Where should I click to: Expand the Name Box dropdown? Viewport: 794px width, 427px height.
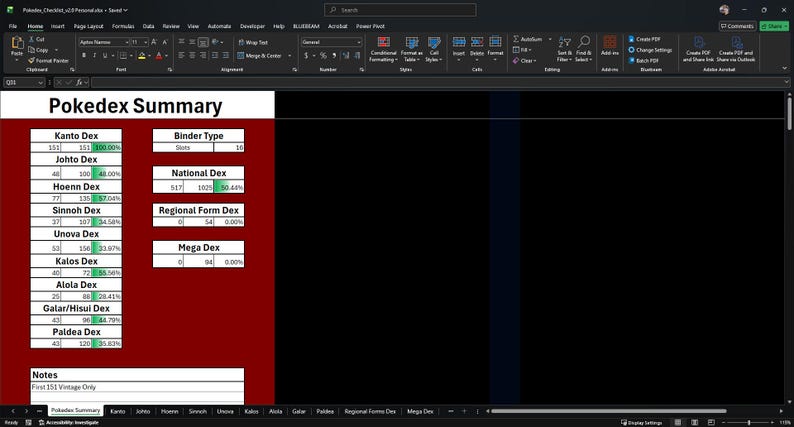[41, 82]
